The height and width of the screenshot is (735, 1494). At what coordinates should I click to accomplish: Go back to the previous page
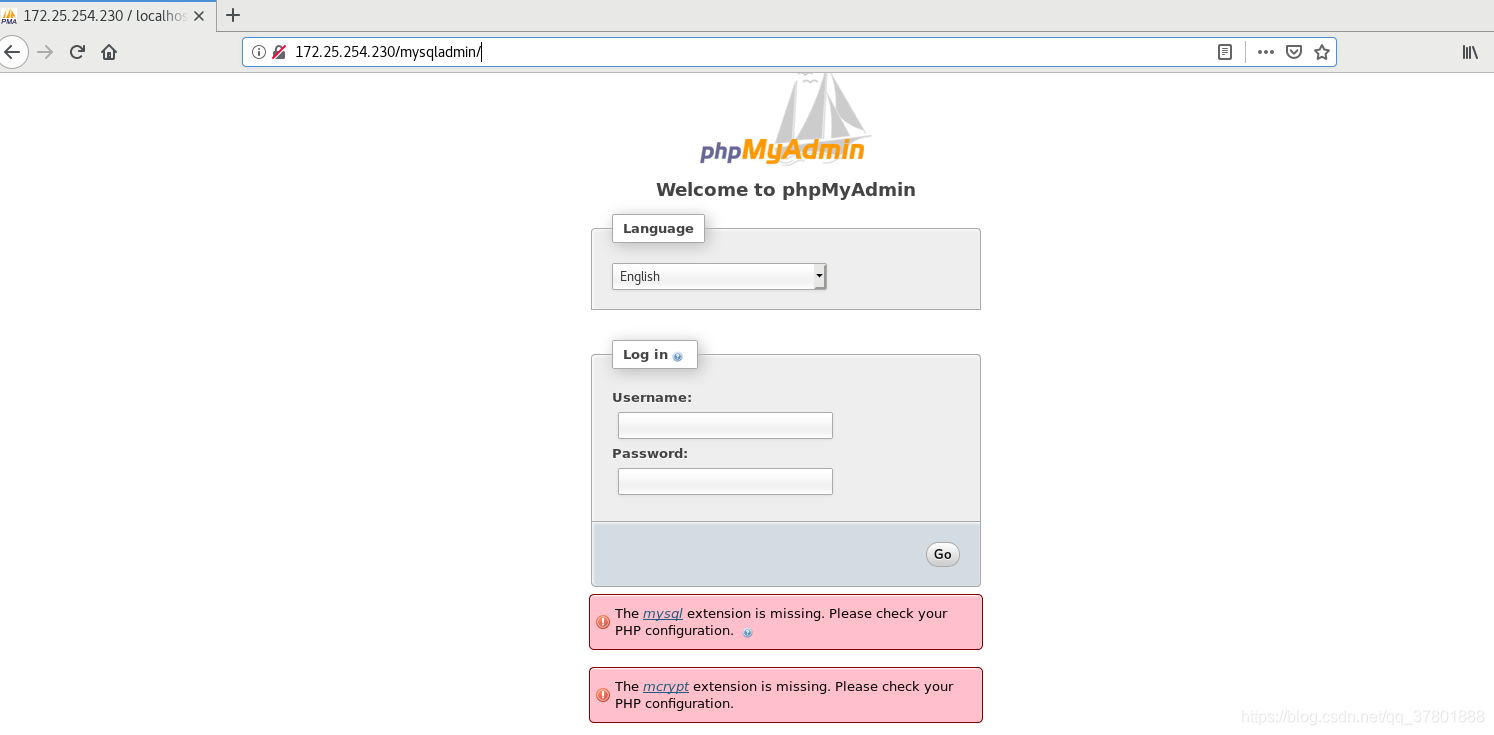[x=12, y=52]
